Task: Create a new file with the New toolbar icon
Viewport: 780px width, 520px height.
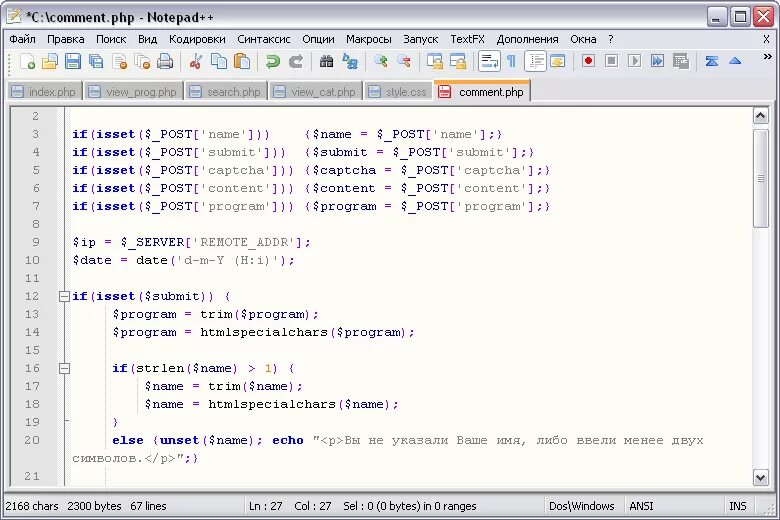Action: pos(27,61)
